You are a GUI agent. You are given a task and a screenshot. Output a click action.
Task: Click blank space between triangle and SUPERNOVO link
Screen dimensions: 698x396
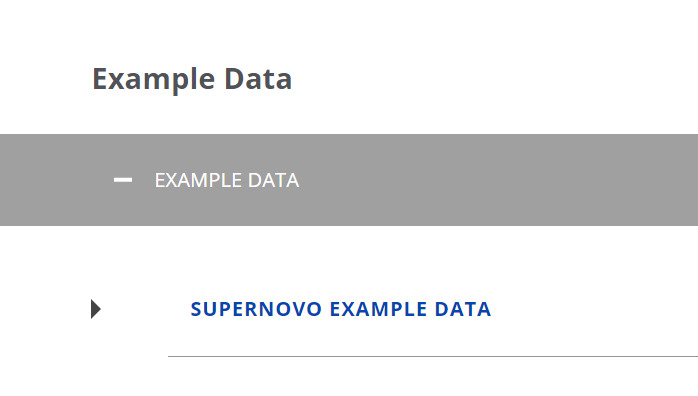146,309
